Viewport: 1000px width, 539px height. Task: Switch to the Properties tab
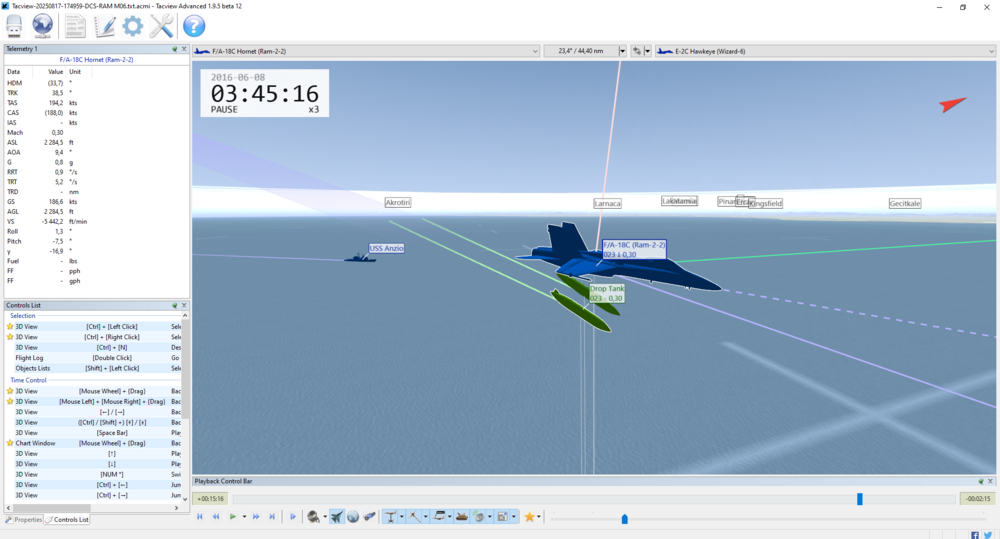[x=24, y=520]
